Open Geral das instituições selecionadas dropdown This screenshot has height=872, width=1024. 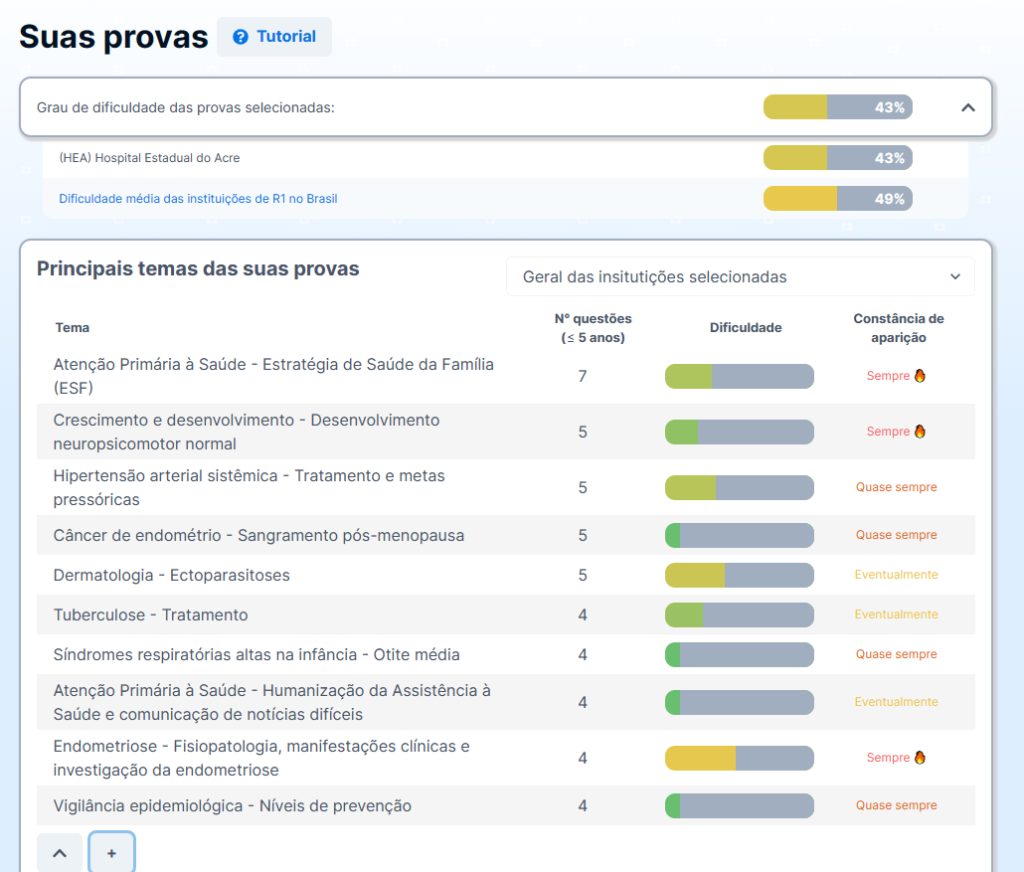[x=740, y=277]
